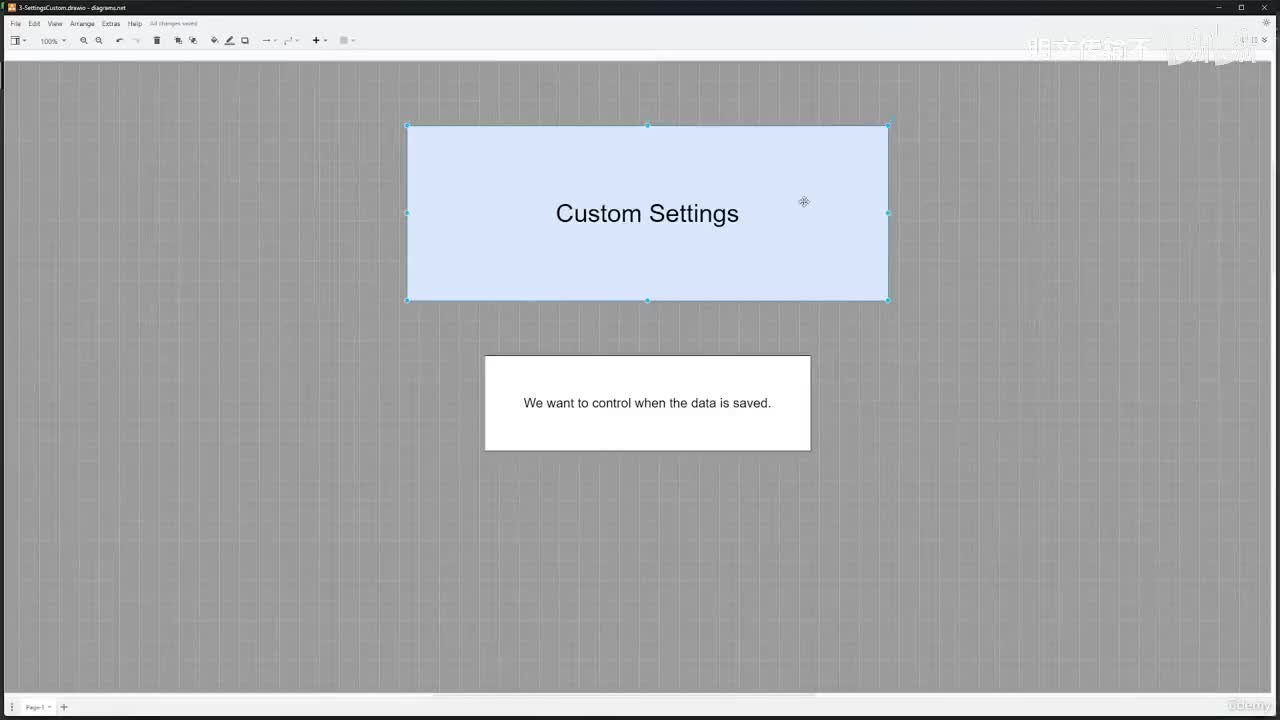1280x720 pixels.
Task: Open the line color pencil tool
Action: 229,41
